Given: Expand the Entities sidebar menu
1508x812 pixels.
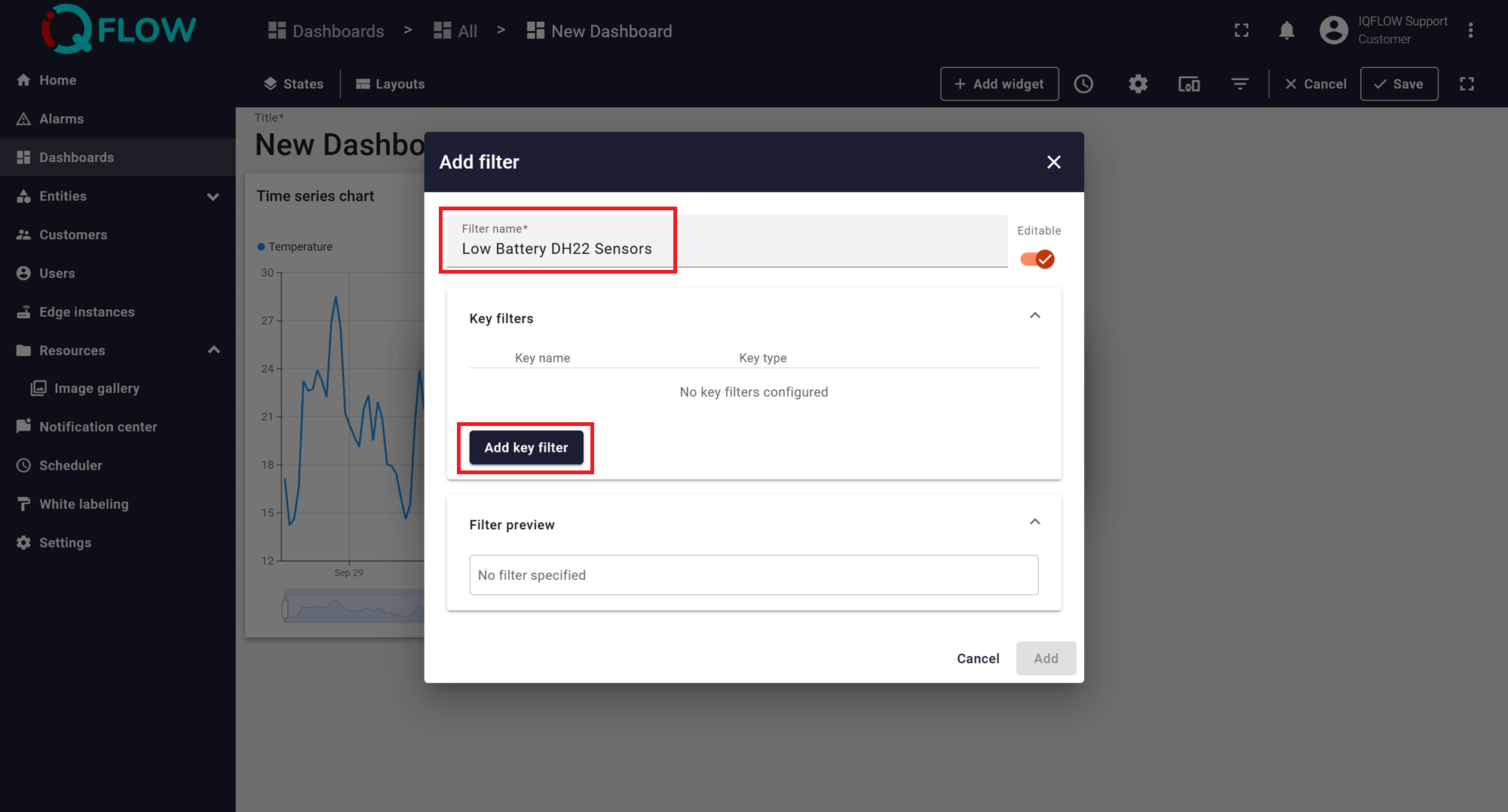Looking at the screenshot, I should click(x=213, y=197).
